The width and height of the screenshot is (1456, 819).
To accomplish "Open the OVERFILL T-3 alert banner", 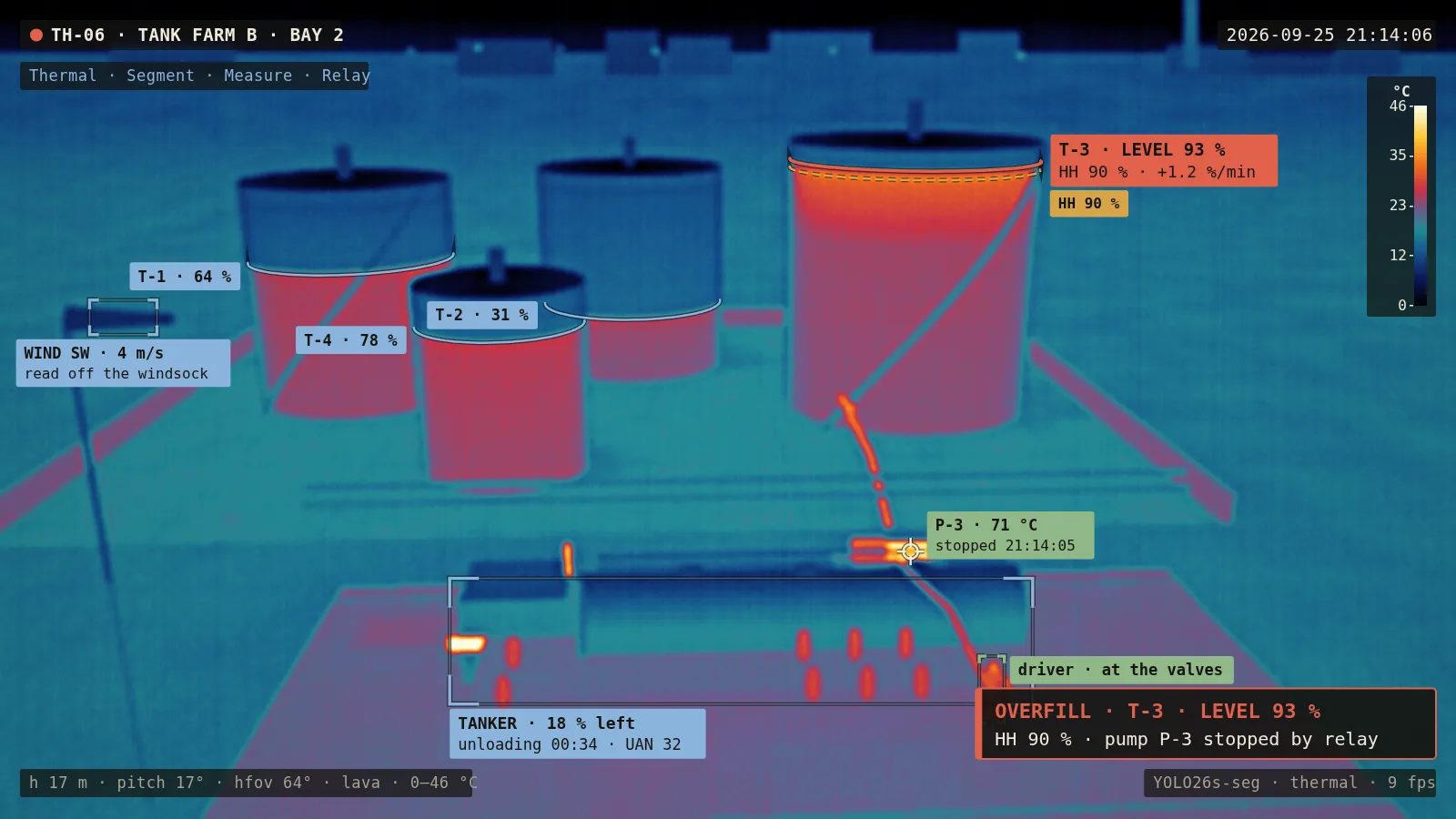I will tap(1206, 724).
